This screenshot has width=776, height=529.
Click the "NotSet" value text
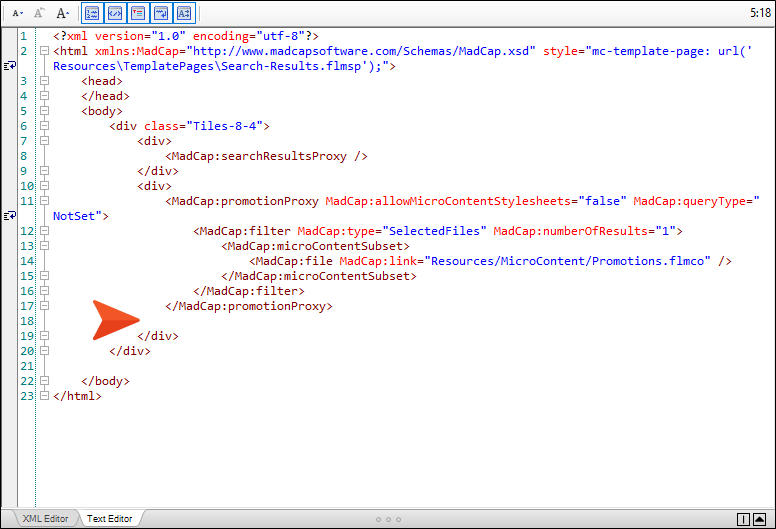coord(77,216)
